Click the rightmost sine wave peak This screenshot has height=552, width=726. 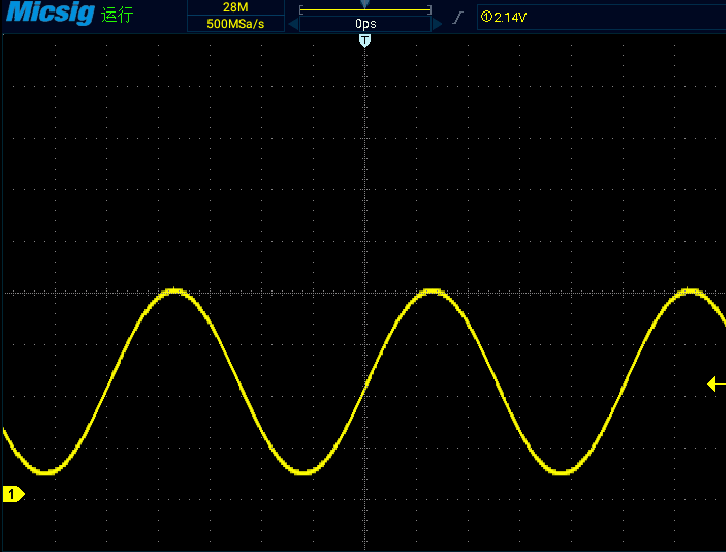point(690,290)
